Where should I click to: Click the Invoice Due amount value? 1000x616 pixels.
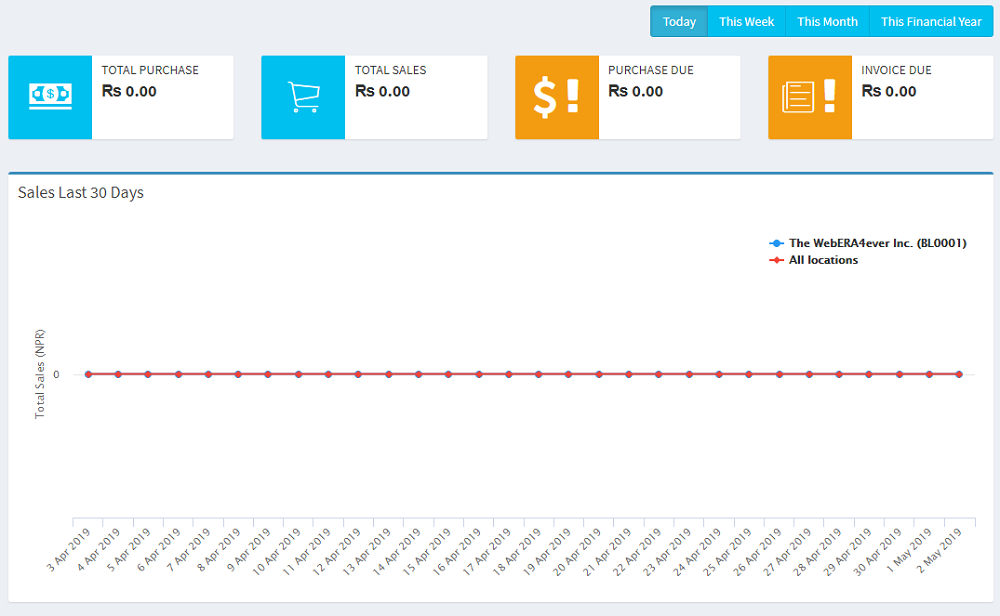point(888,91)
